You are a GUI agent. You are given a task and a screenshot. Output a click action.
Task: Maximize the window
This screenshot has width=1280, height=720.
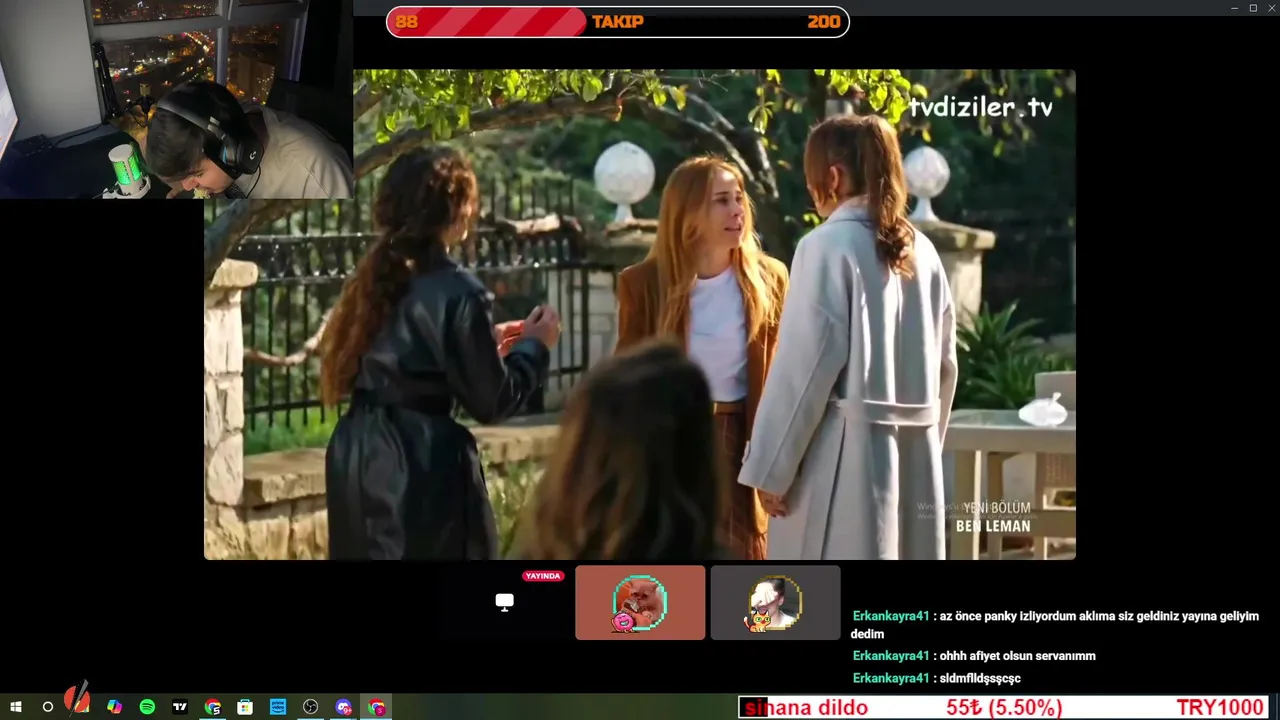point(1253,8)
